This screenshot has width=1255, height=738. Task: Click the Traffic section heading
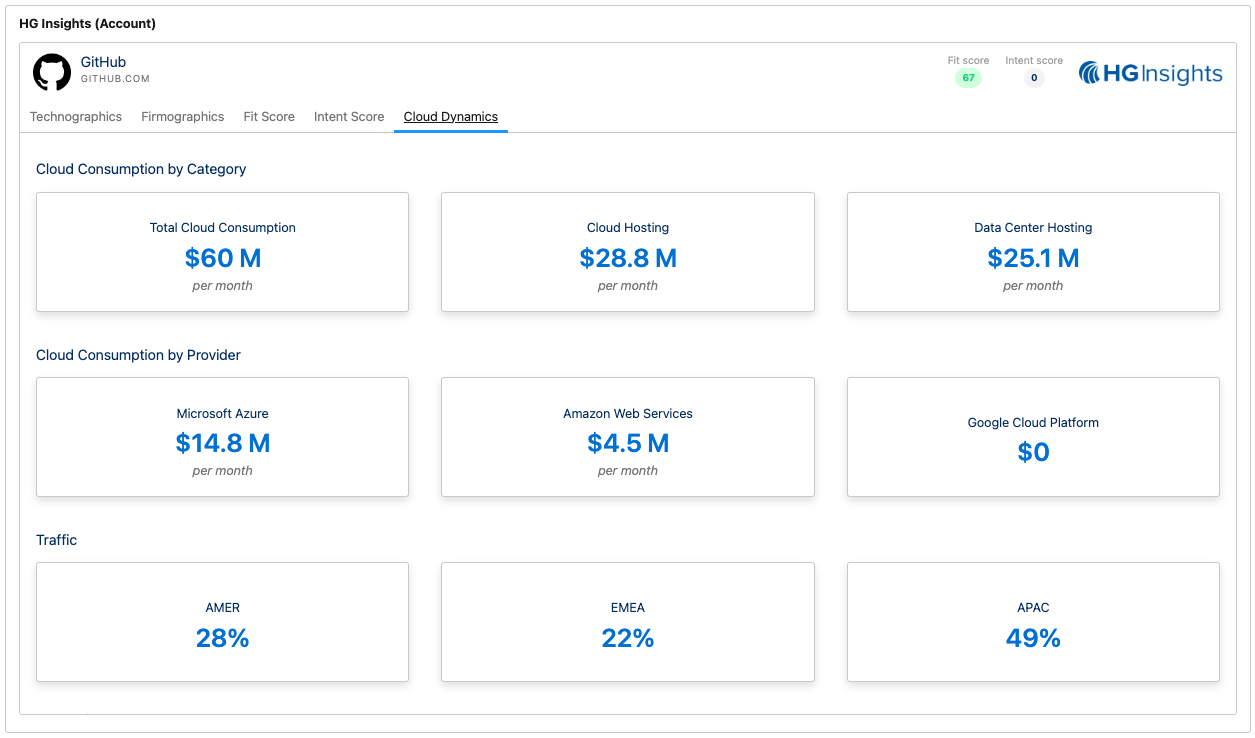click(56, 540)
